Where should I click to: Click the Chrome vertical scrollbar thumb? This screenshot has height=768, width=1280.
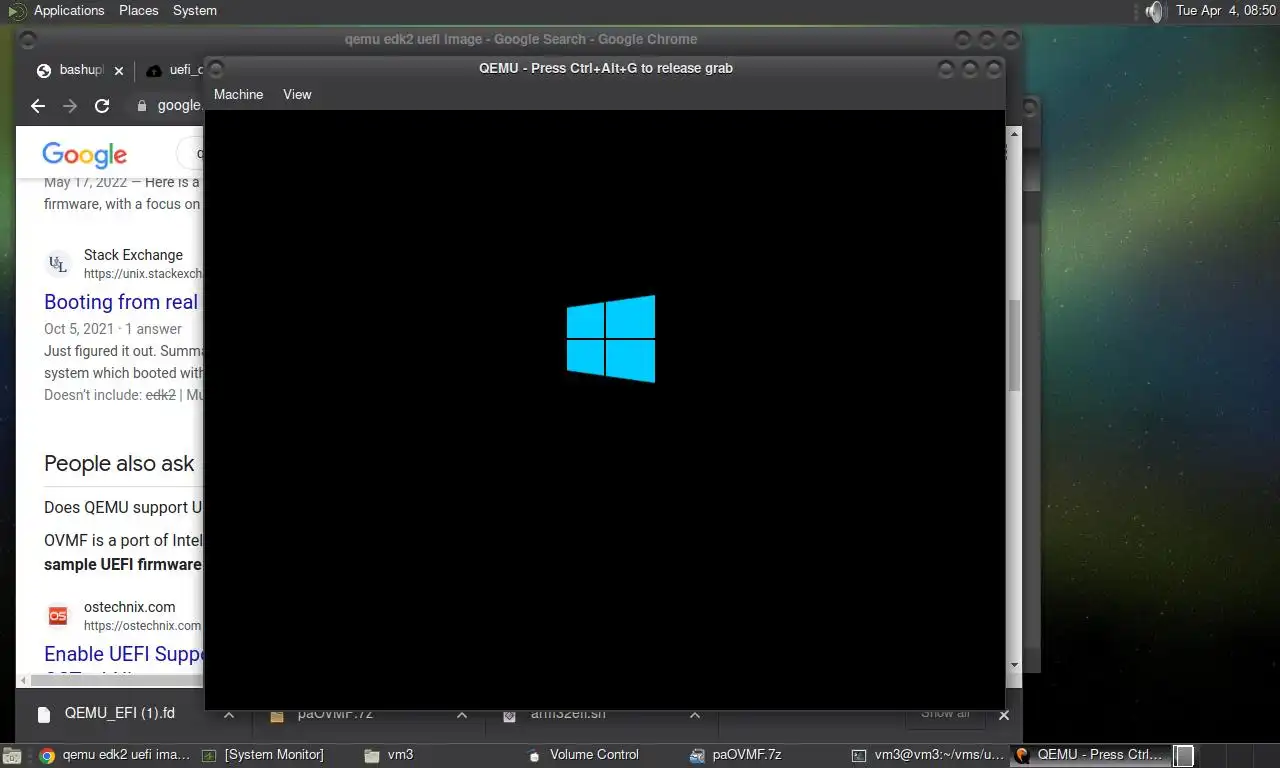(x=1014, y=345)
